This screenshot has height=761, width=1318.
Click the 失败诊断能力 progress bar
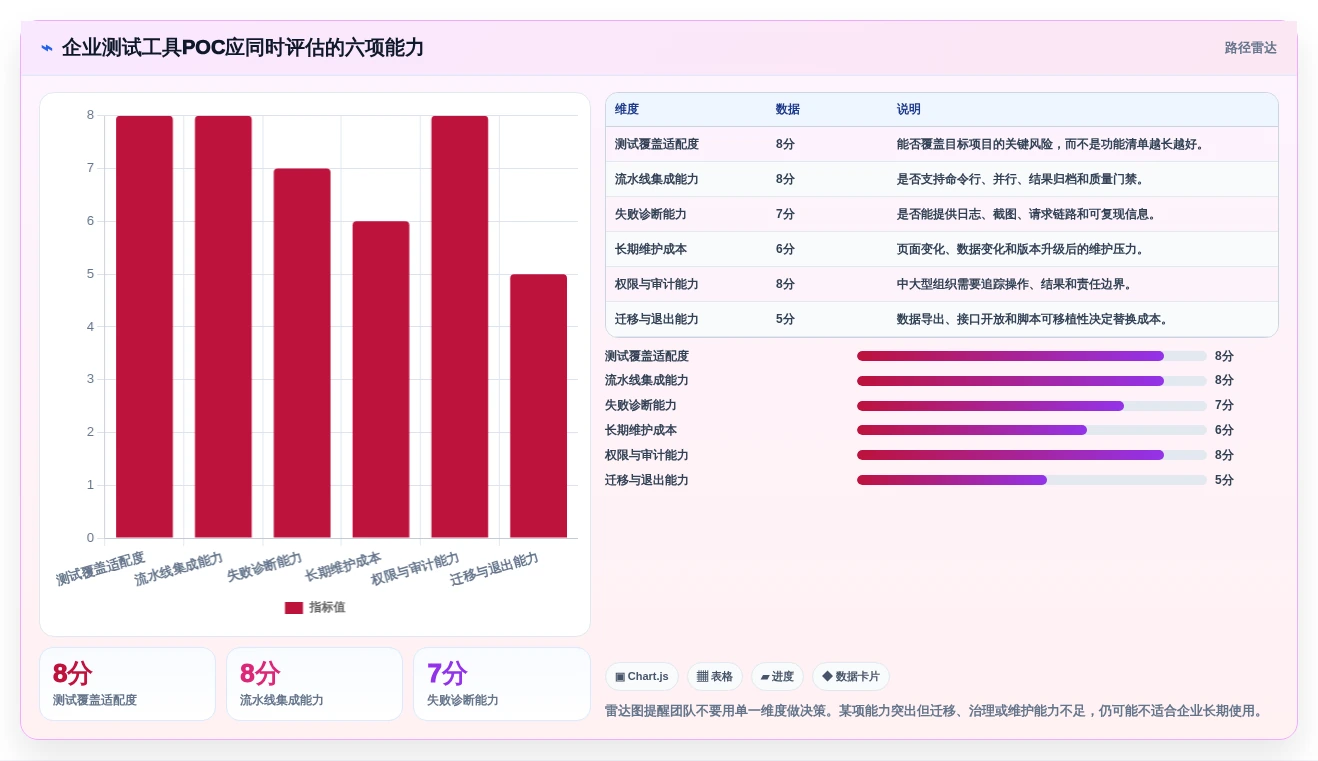pyautogui.click(x=1031, y=406)
